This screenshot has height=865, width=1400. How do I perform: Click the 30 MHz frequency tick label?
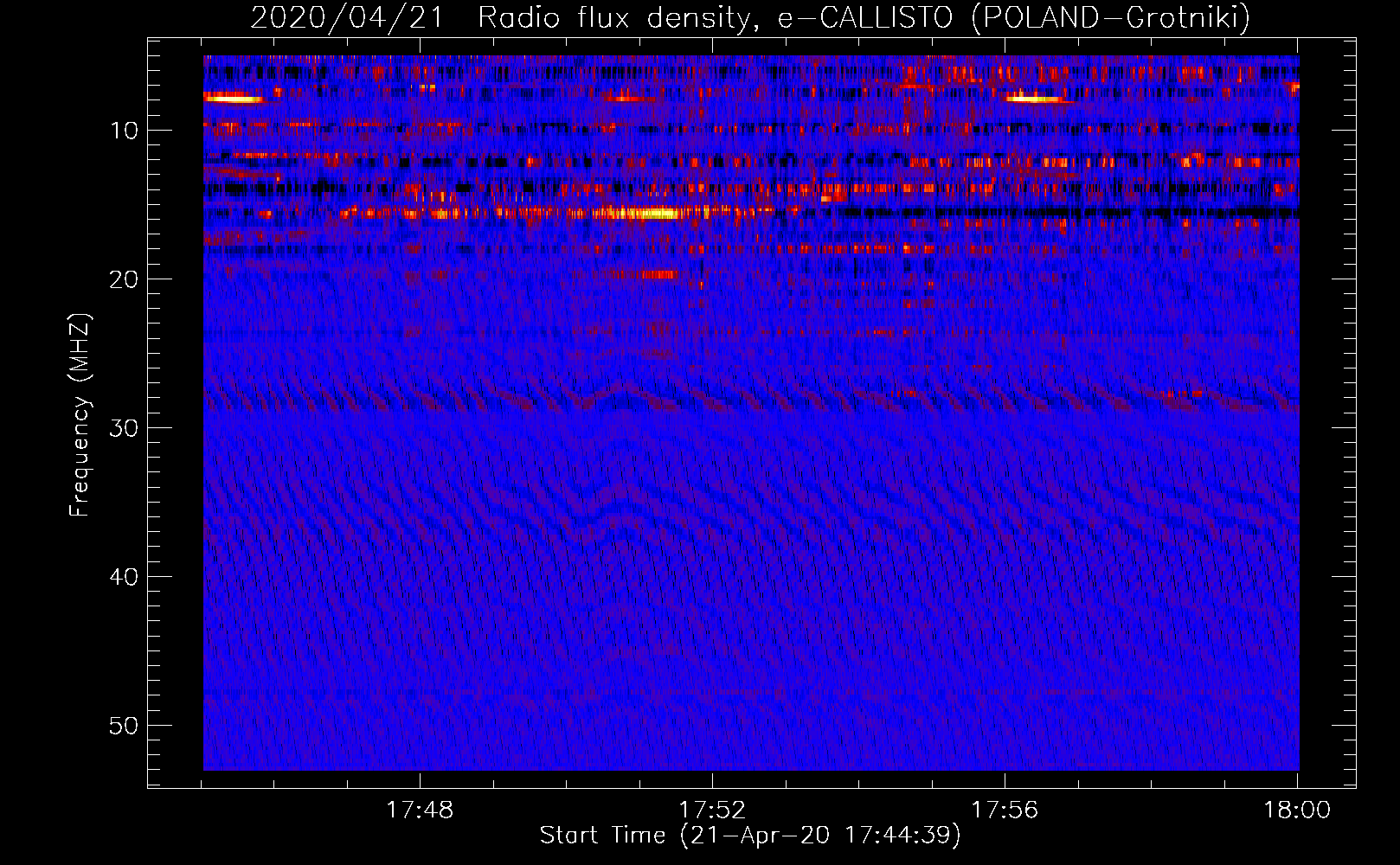[x=124, y=428]
